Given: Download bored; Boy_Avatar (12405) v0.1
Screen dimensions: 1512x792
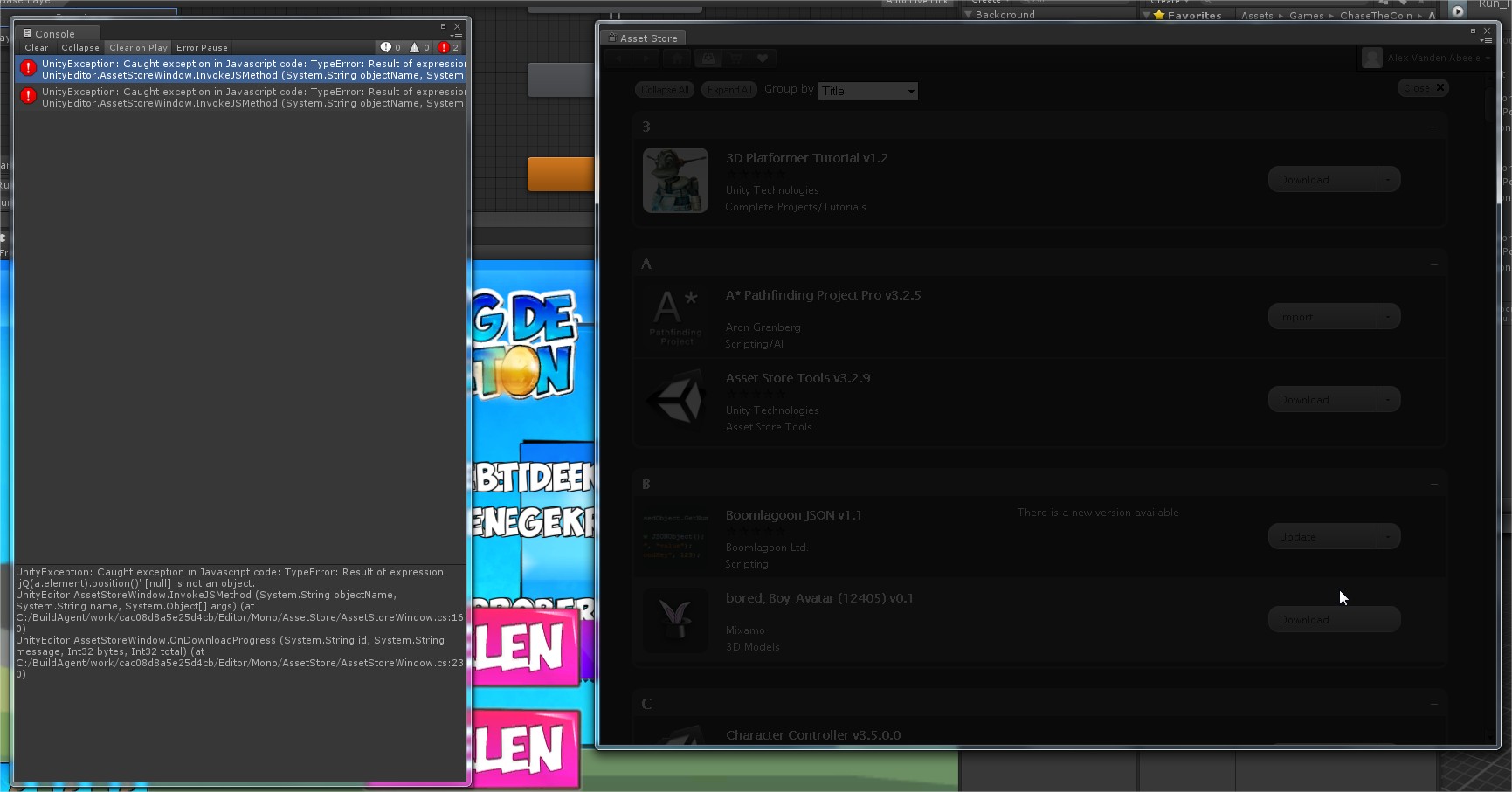Looking at the screenshot, I should (x=1334, y=620).
